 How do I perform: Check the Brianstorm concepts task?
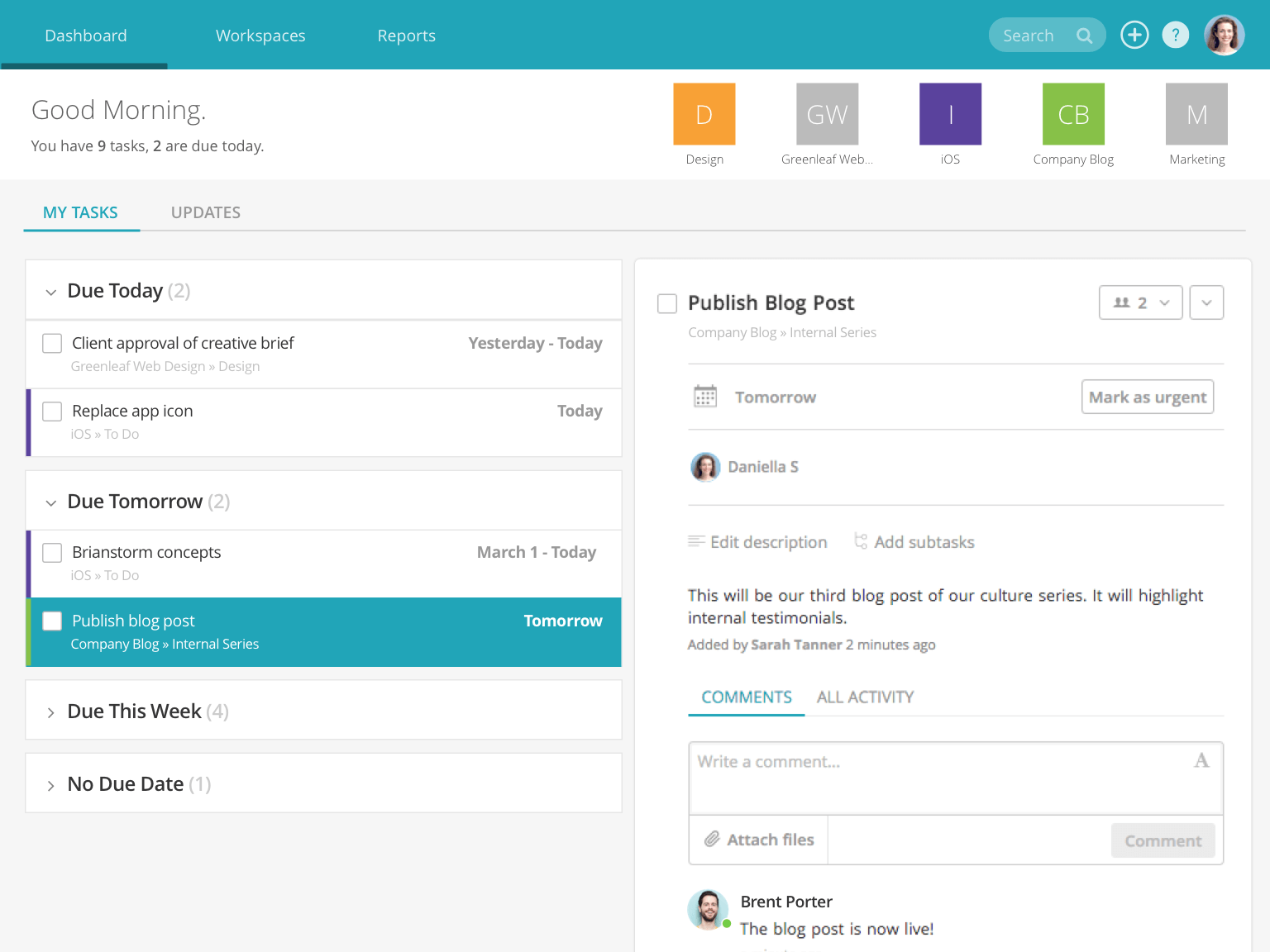coord(52,552)
